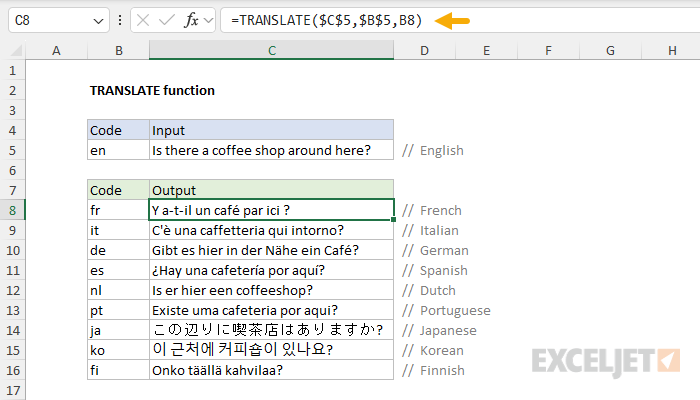Click the 'fr' code cell
Image resolution: width=700 pixels, height=400 pixels.
point(119,210)
